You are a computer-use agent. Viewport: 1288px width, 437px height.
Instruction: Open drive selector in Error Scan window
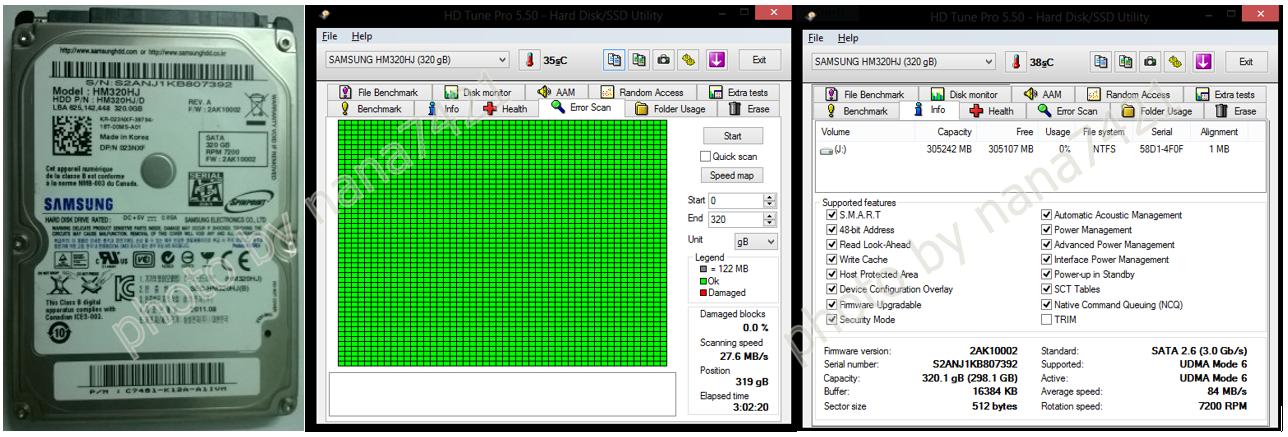pos(416,60)
